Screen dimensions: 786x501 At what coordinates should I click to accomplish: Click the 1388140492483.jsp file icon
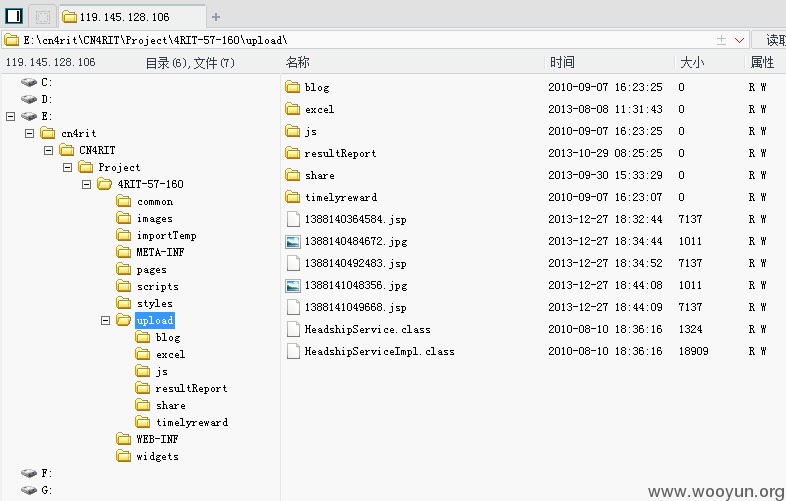coord(293,263)
